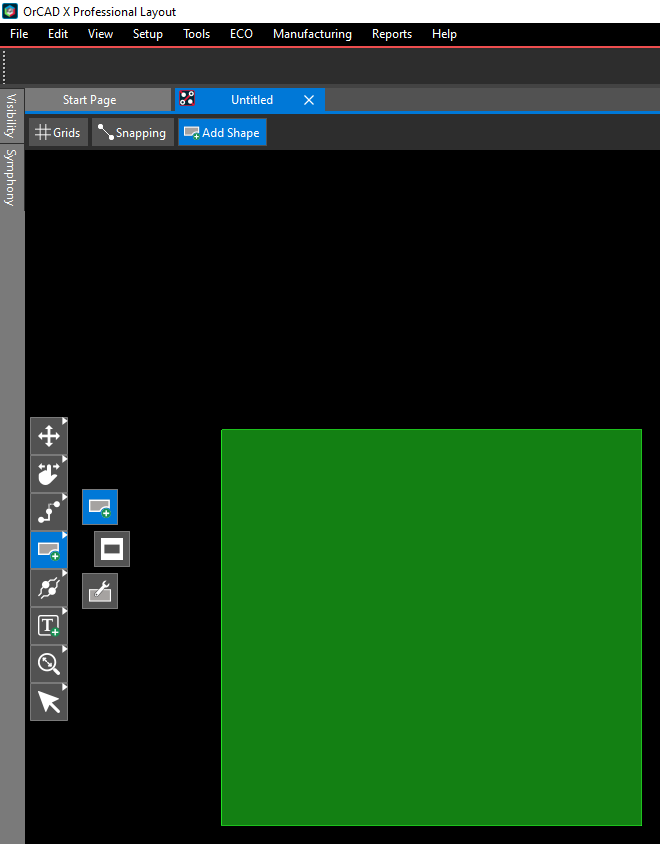660x844 pixels.
Task: Click the board file icon on the Untitled tab
Action: tap(187, 98)
